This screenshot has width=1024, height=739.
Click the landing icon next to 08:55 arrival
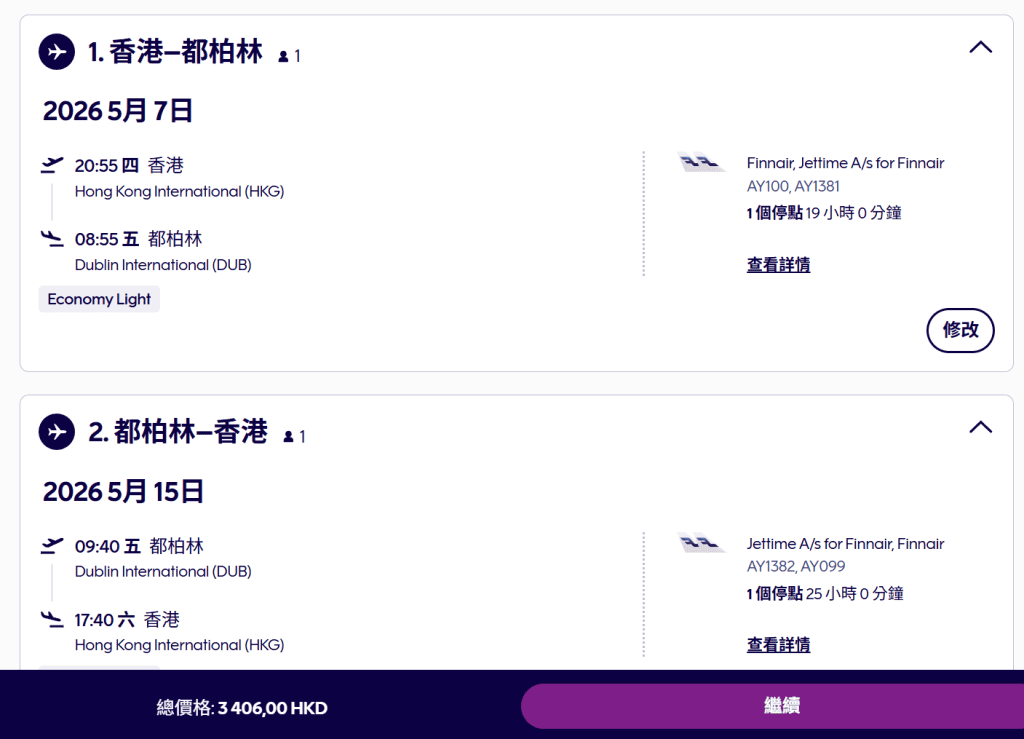(x=52, y=239)
